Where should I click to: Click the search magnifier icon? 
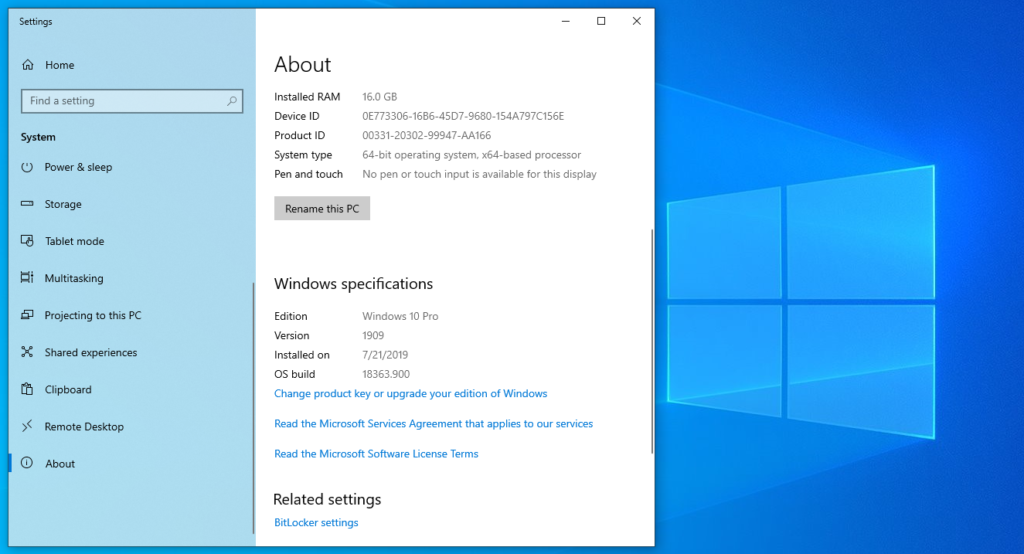click(232, 101)
